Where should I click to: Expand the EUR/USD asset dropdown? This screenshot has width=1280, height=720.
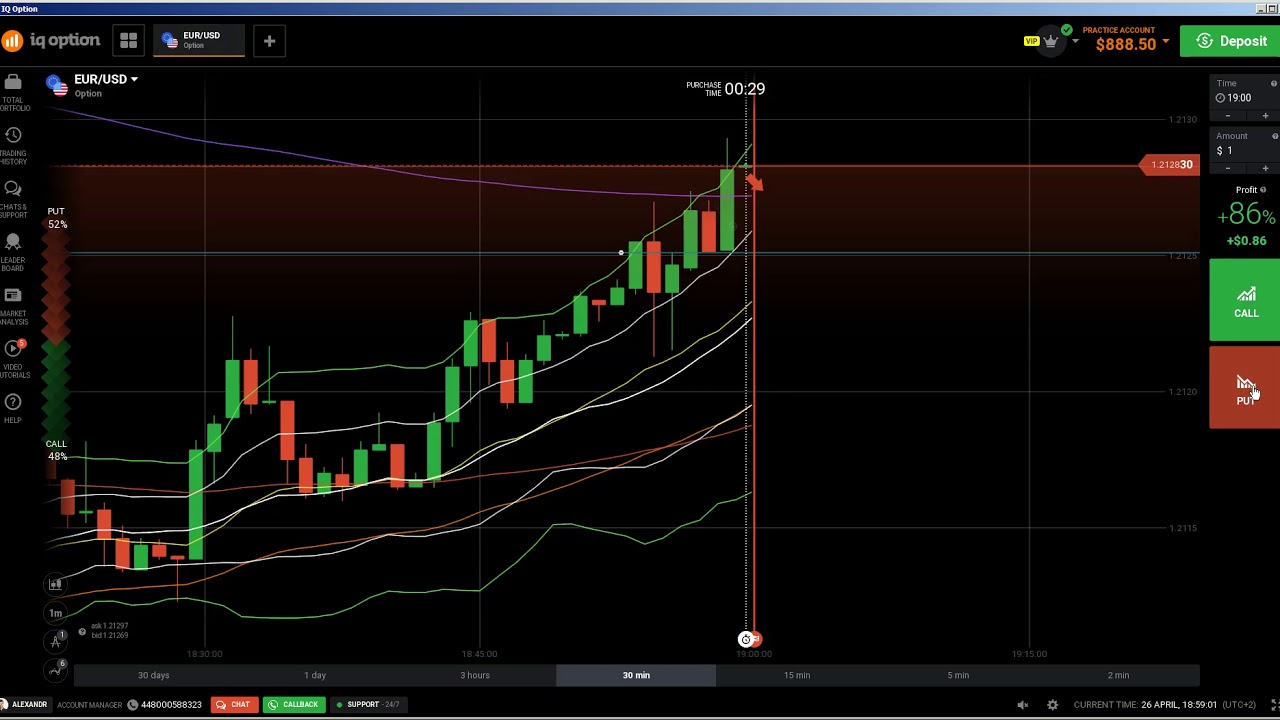pos(134,79)
